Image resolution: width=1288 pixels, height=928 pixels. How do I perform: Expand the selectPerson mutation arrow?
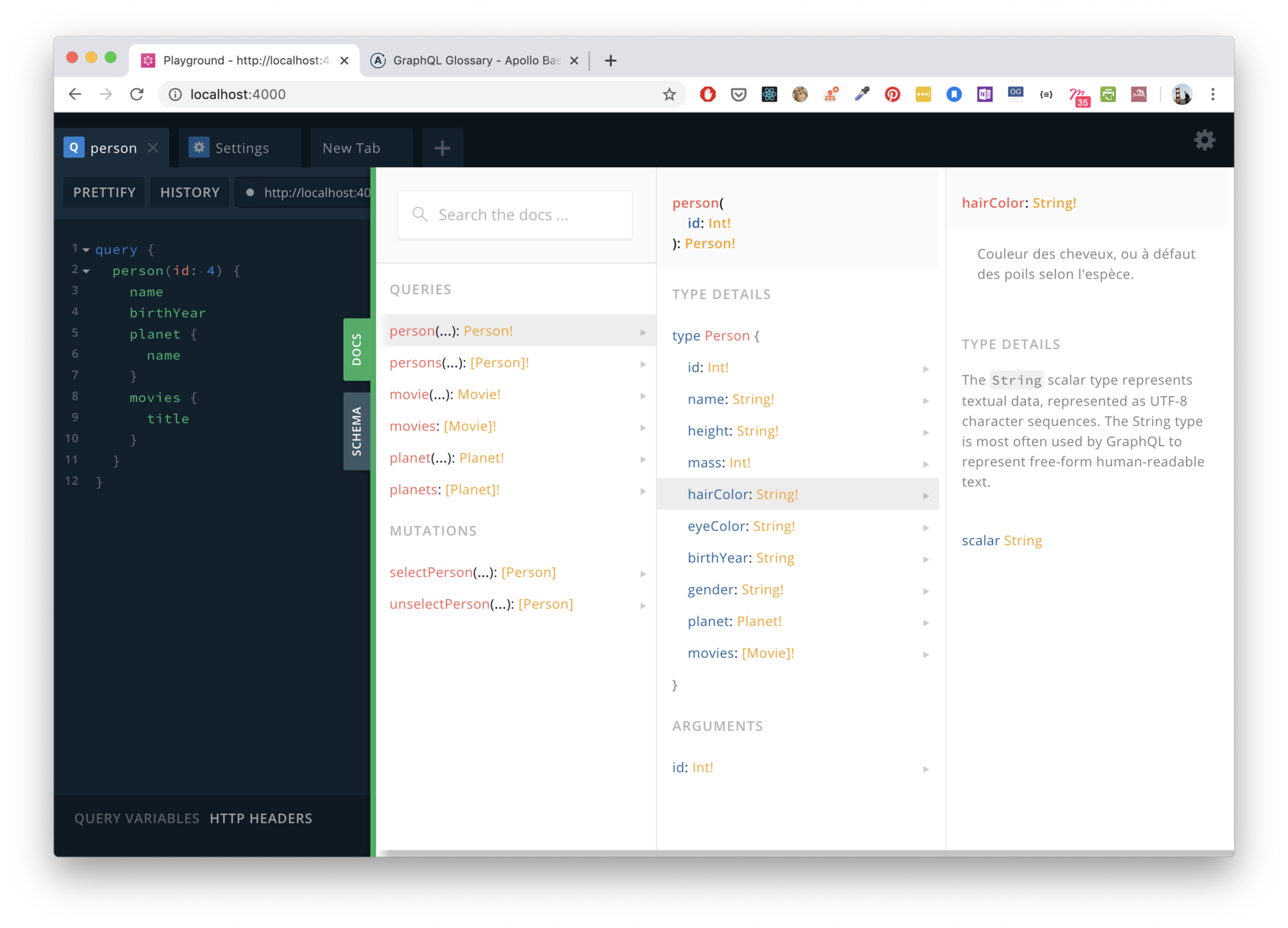tap(643, 573)
